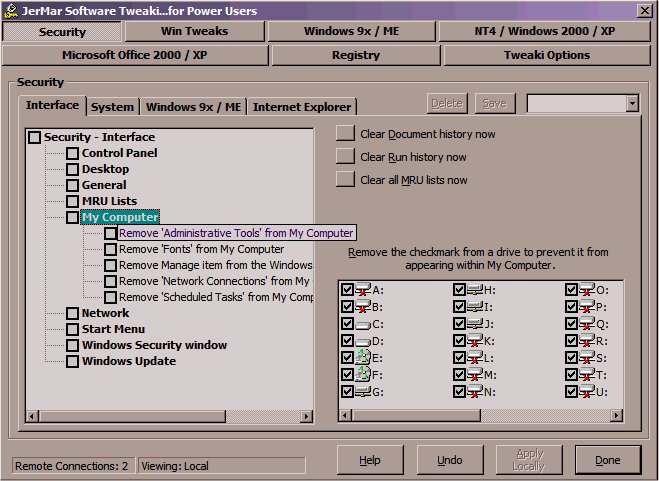Click the disconnected drive icon for S:
Image resolution: width=659 pixels, height=481 pixels.
(587, 358)
